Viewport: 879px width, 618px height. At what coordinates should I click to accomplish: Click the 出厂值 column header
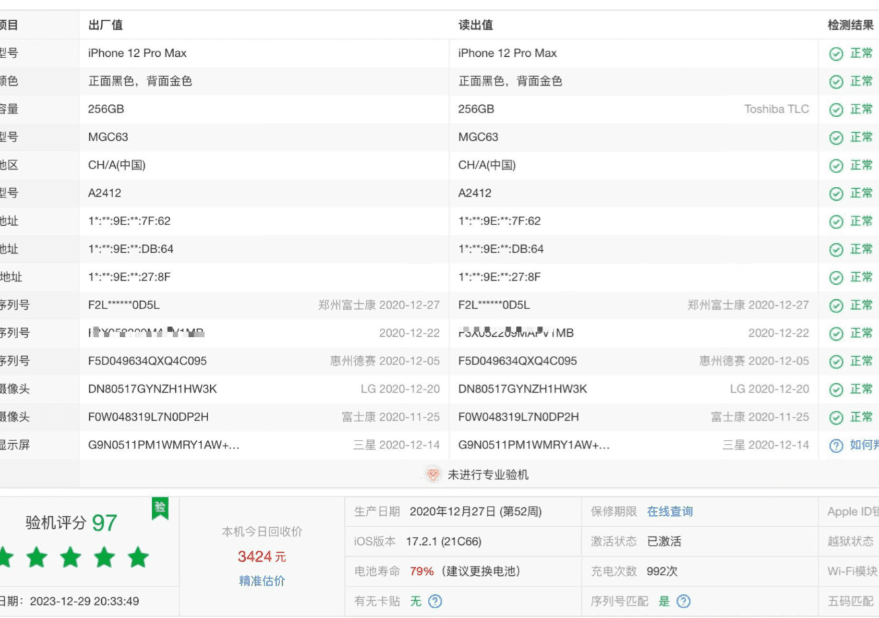coord(105,25)
